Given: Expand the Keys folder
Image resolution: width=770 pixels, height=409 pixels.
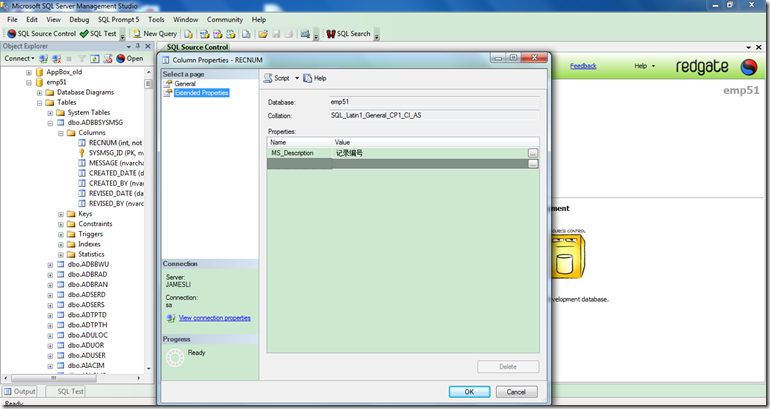Looking at the screenshot, I should [x=61, y=215].
